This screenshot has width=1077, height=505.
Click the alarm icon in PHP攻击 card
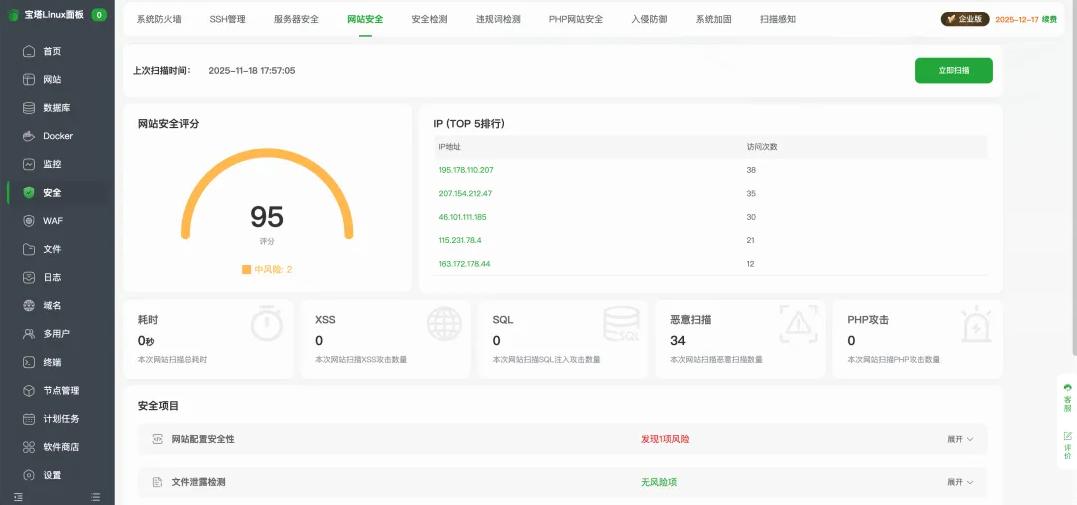click(976, 324)
